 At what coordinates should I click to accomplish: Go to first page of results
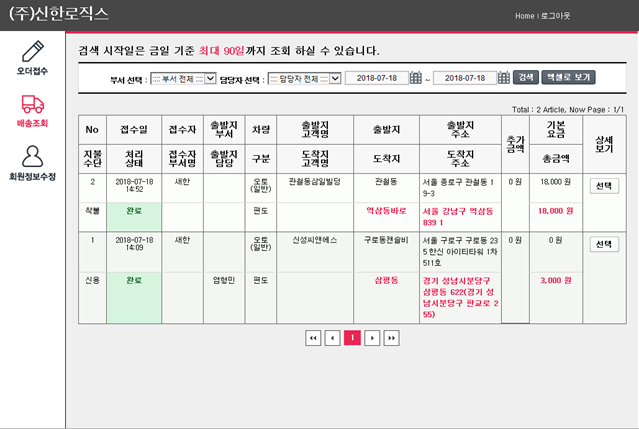pyautogui.click(x=313, y=338)
